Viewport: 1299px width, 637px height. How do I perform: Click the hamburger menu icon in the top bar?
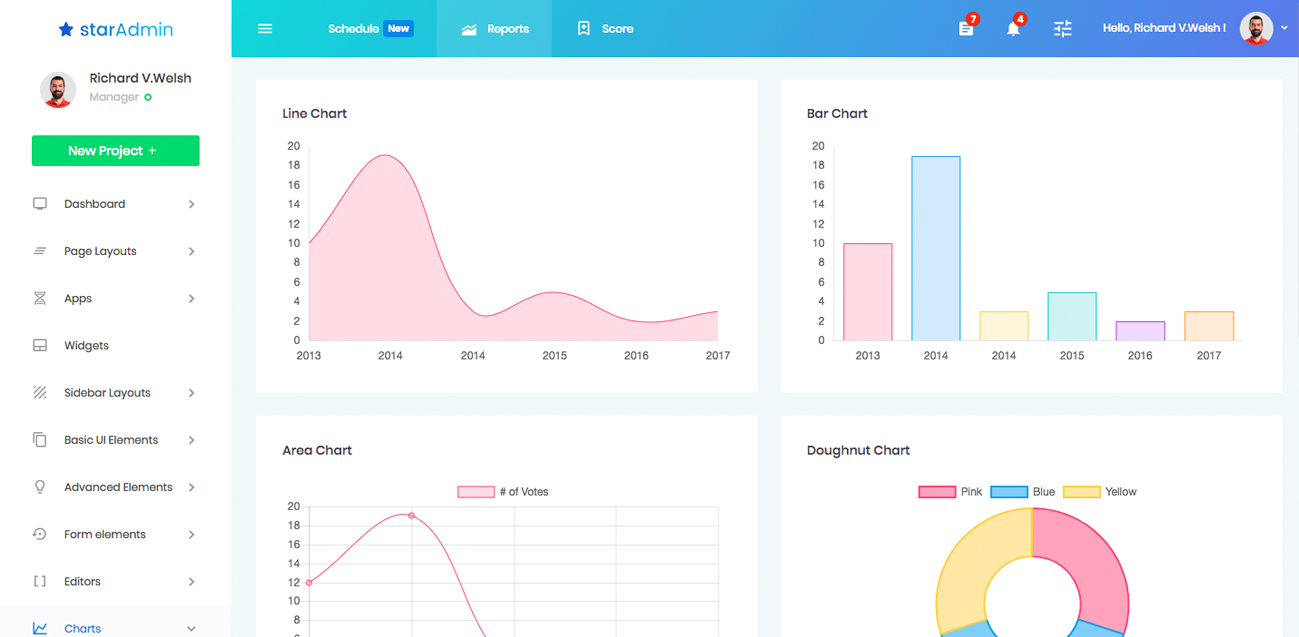tap(265, 29)
